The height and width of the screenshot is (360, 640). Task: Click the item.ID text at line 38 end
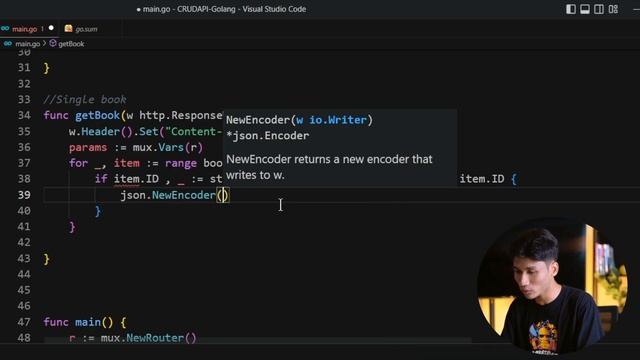482,179
